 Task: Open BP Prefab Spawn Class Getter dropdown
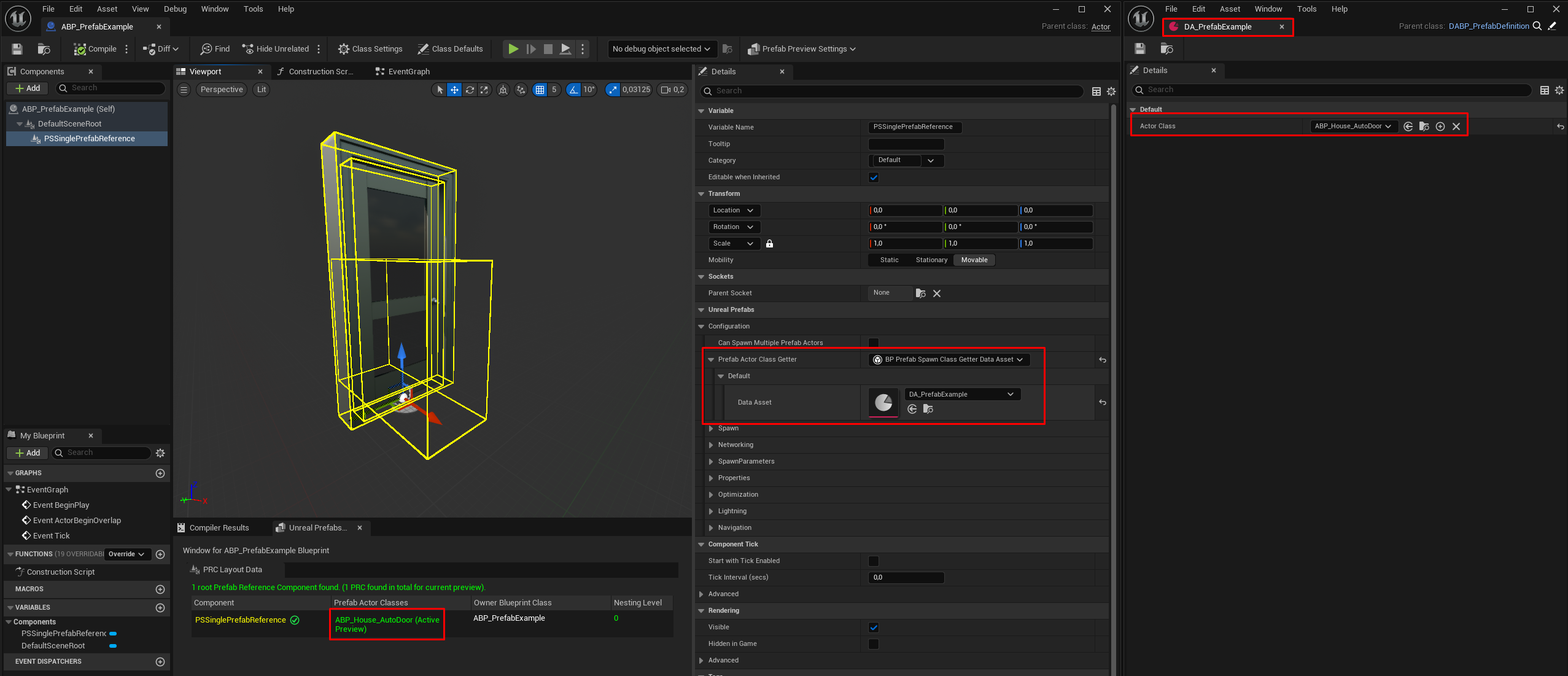(949, 360)
